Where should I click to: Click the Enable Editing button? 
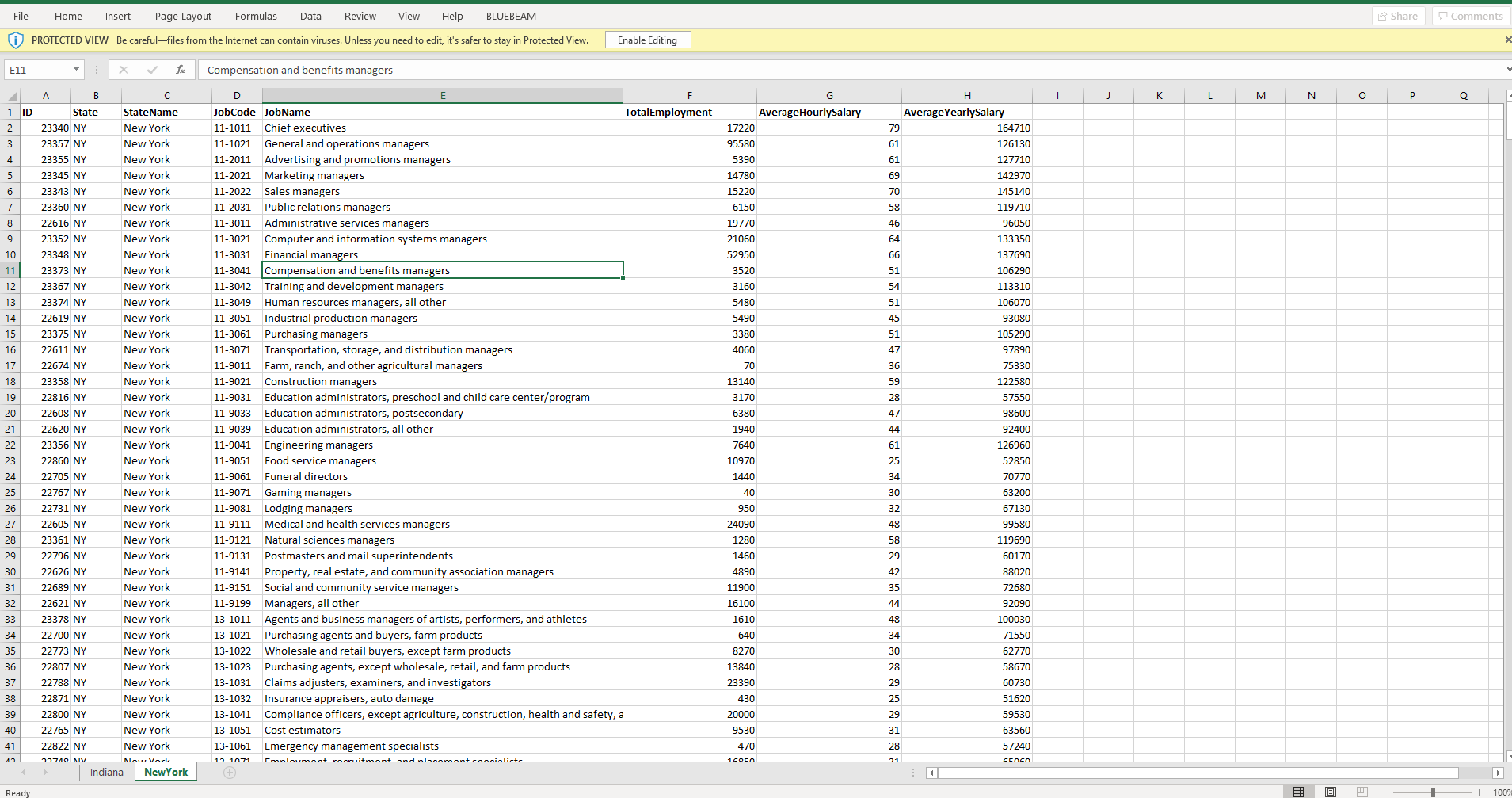[647, 40]
